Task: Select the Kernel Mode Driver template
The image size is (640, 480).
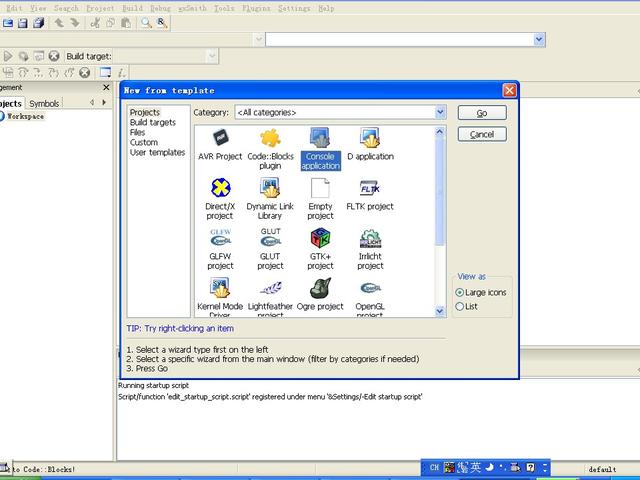Action: [220, 297]
